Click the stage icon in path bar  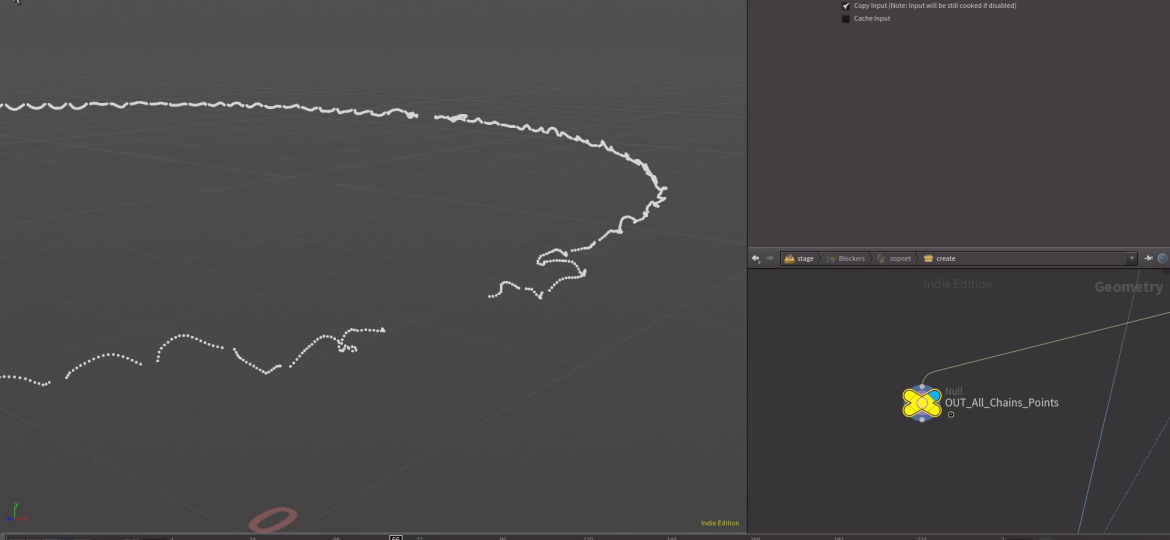[x=789, y=258]
